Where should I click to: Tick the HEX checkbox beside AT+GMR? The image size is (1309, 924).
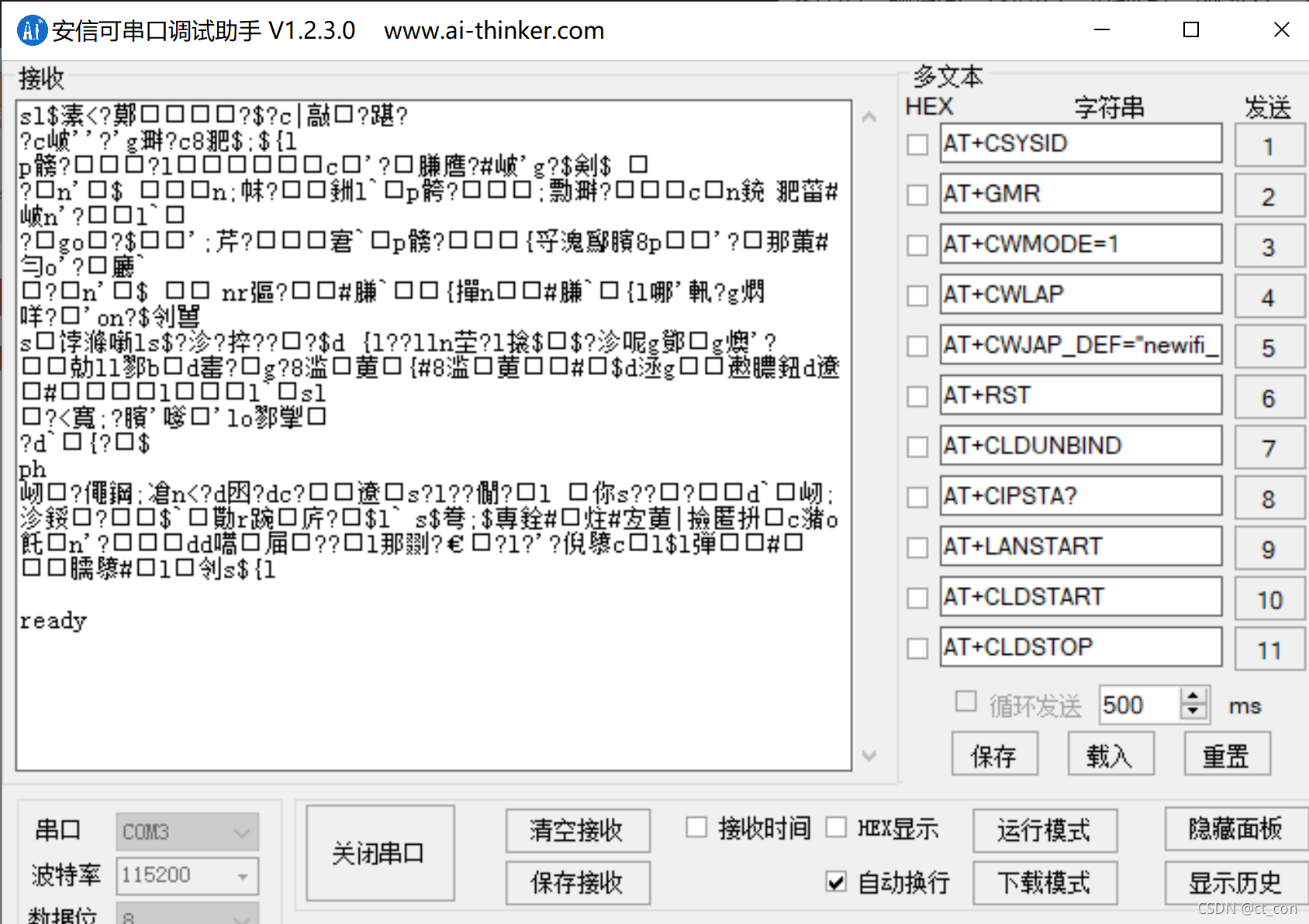(x=917, y=195)
